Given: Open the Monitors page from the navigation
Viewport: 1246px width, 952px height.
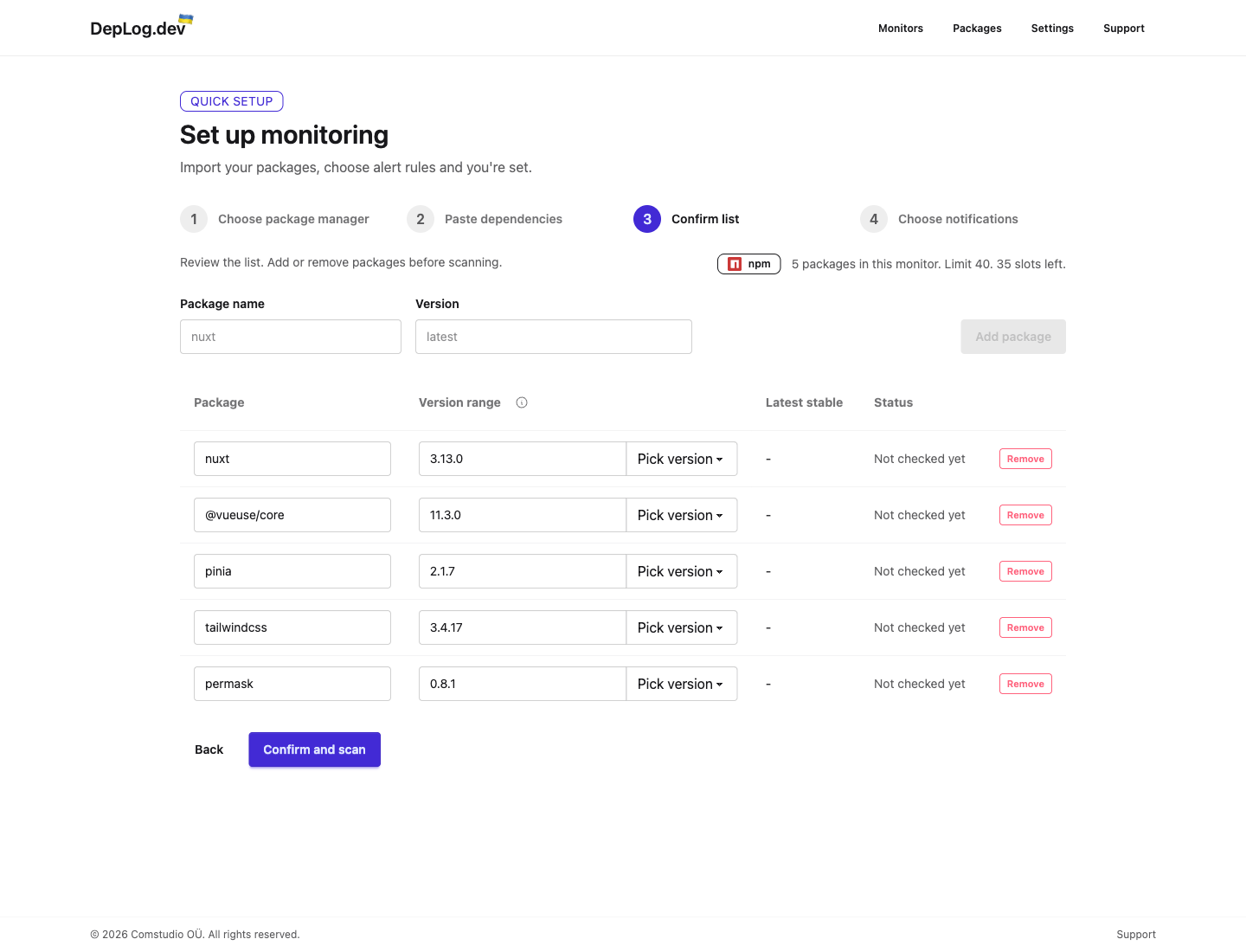Looking at the screenshot, I should click(900, 28).
